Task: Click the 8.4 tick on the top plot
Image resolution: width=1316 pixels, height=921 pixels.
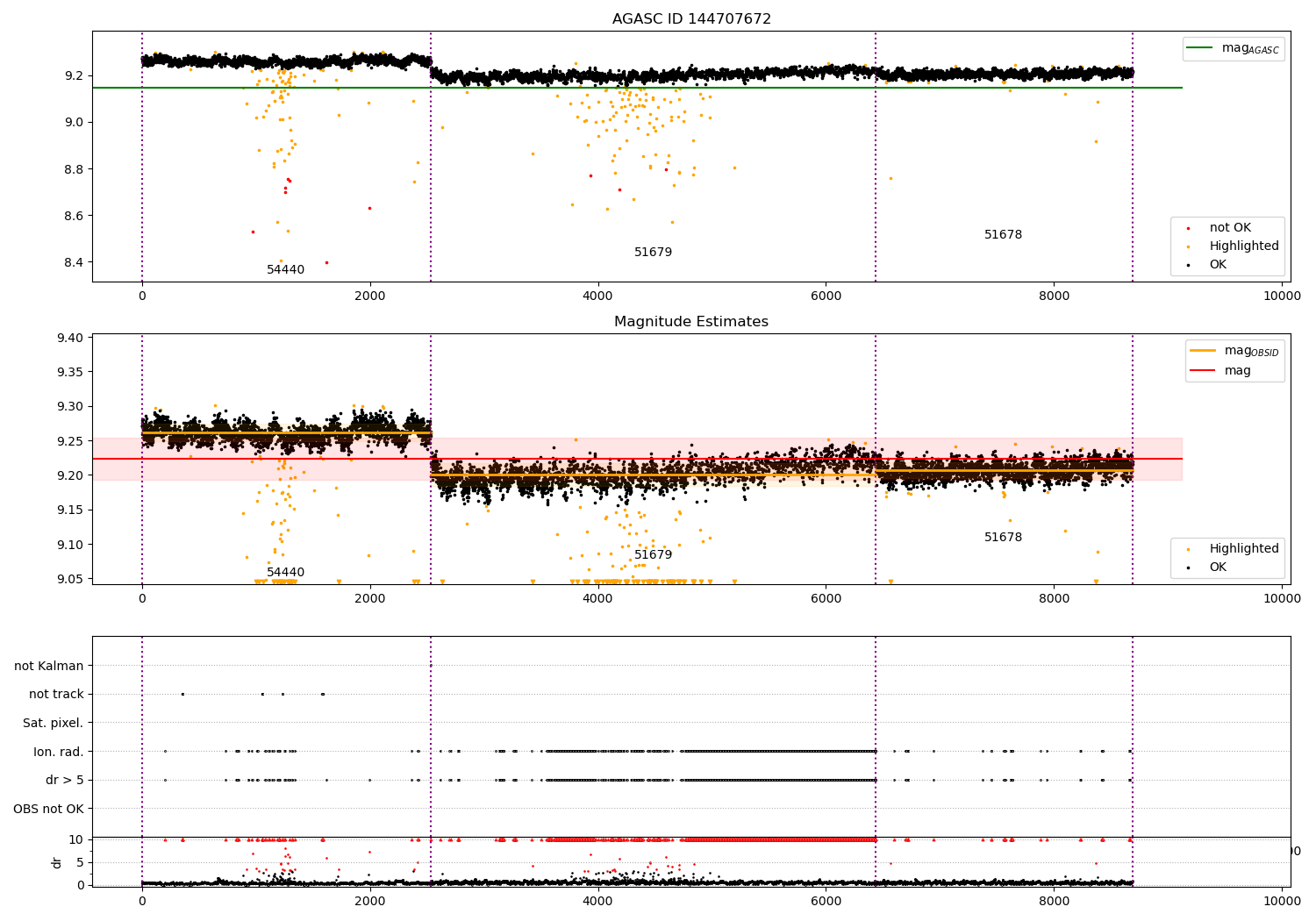Action: click(75, 263)
